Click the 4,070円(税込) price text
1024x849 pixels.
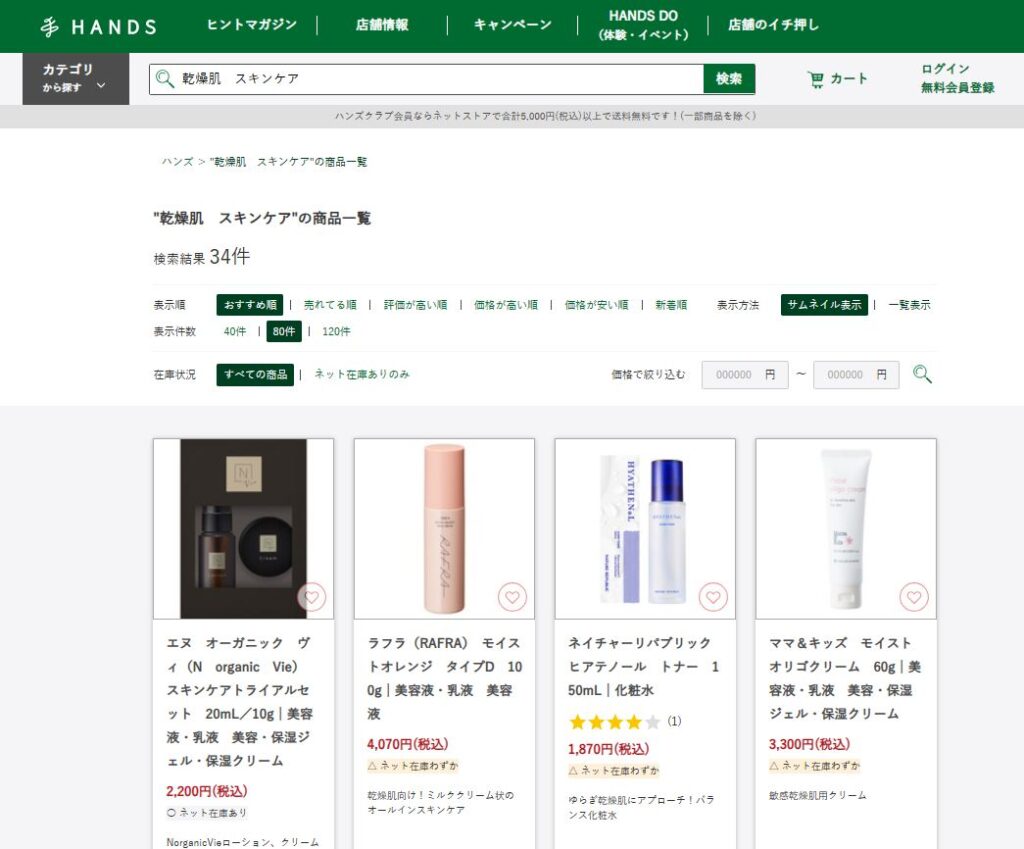[408, 745]
